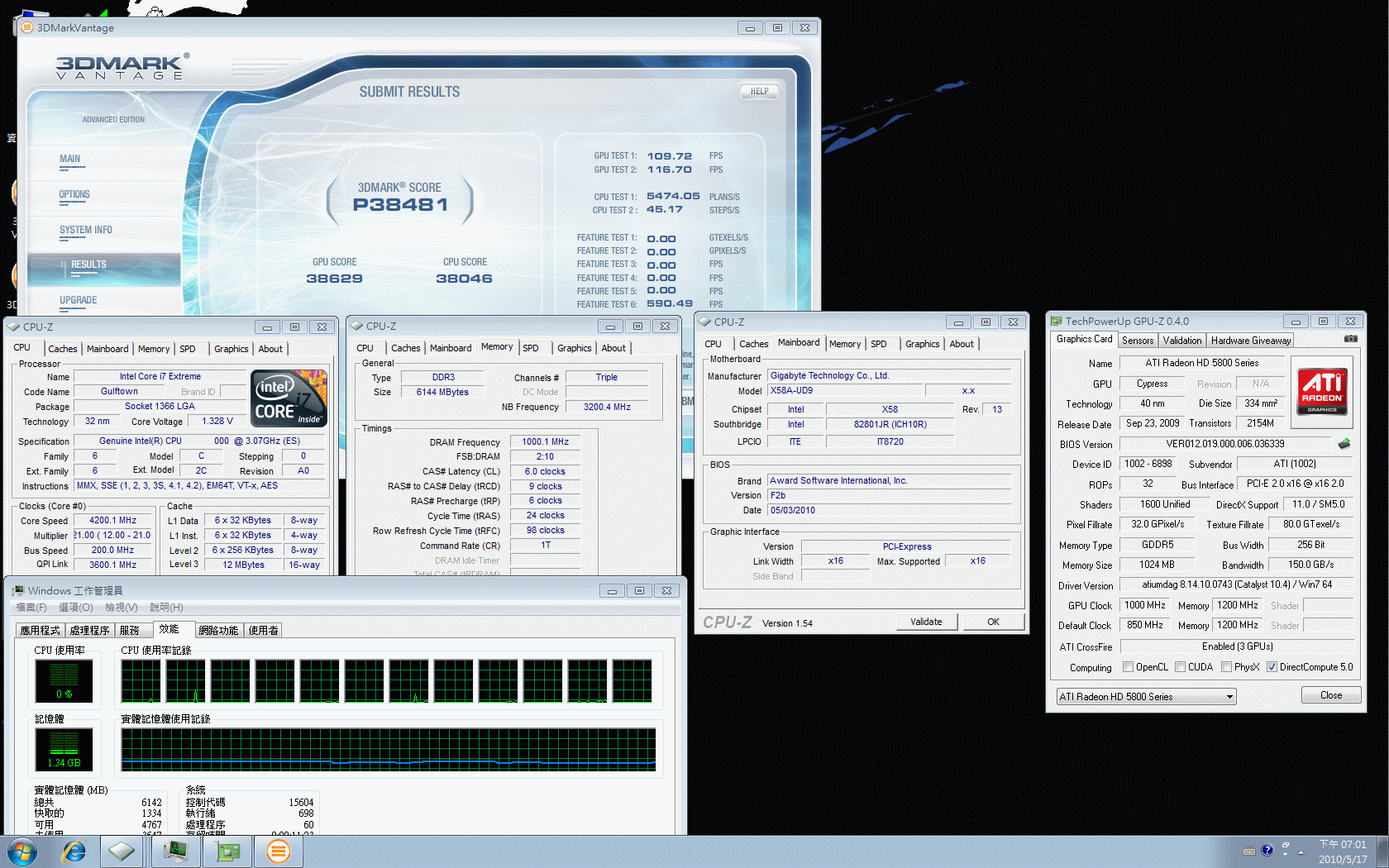Click the GPU-Z BIOS save chip icon

tap(1344, 444)
